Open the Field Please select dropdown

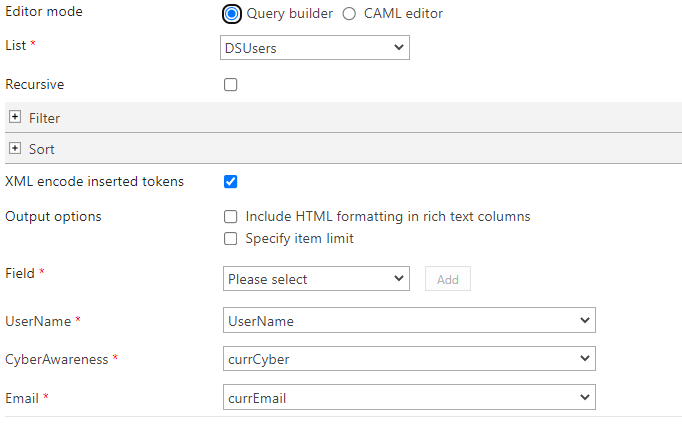pyautogui.click(x=316, y=279)
